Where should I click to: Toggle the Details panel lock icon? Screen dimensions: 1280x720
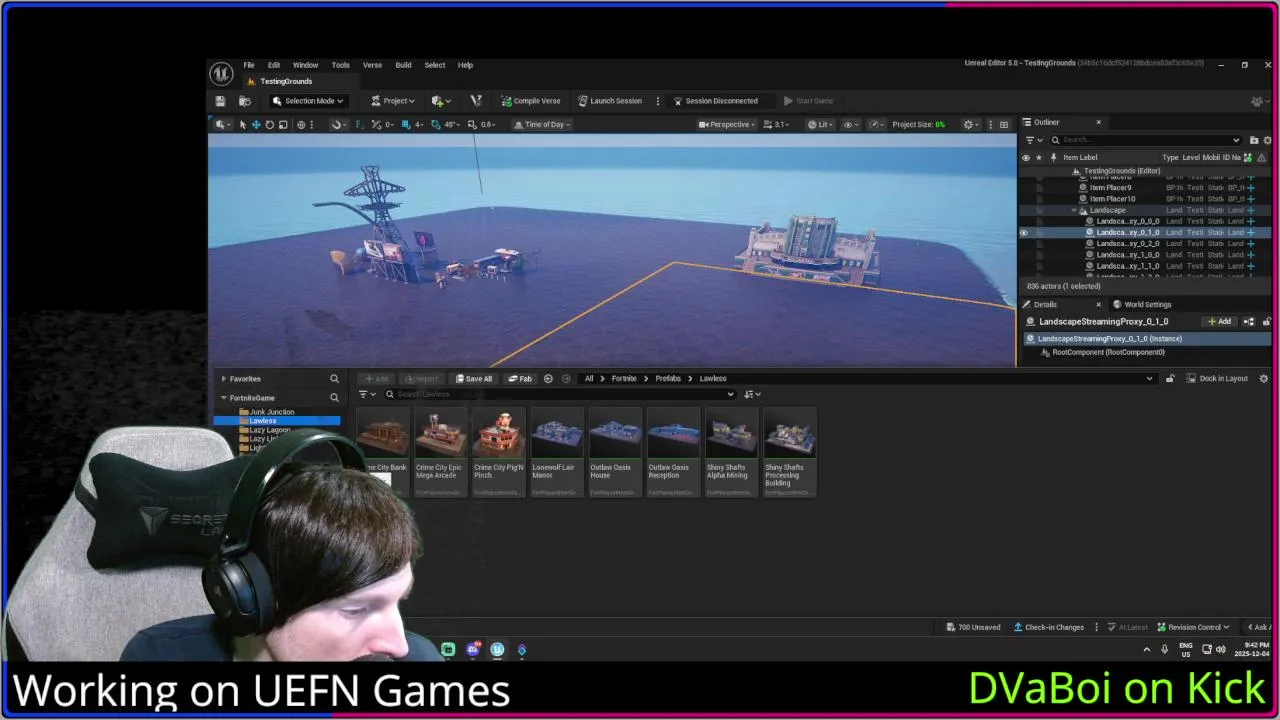click(x=1266, y=322)
